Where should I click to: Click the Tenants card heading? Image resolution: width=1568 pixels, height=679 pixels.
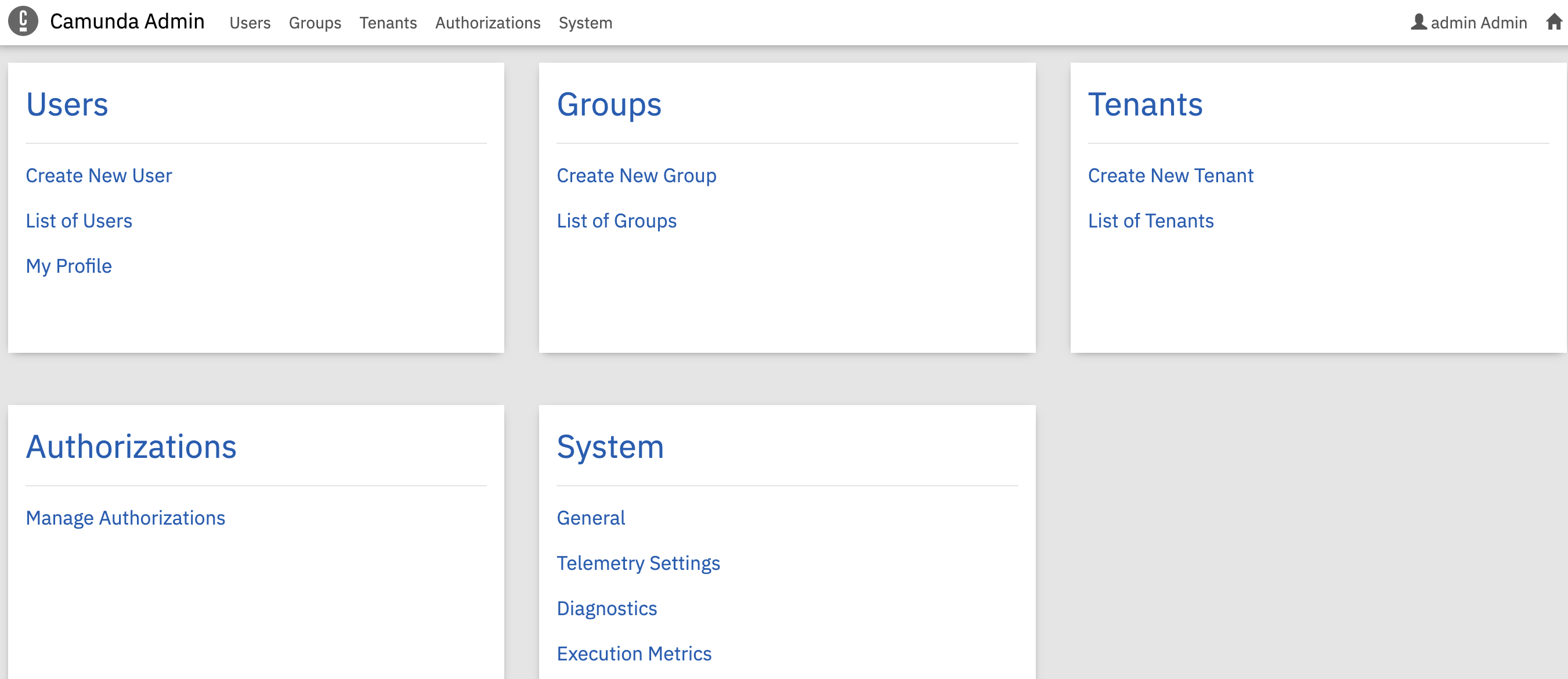point(1144,104)
